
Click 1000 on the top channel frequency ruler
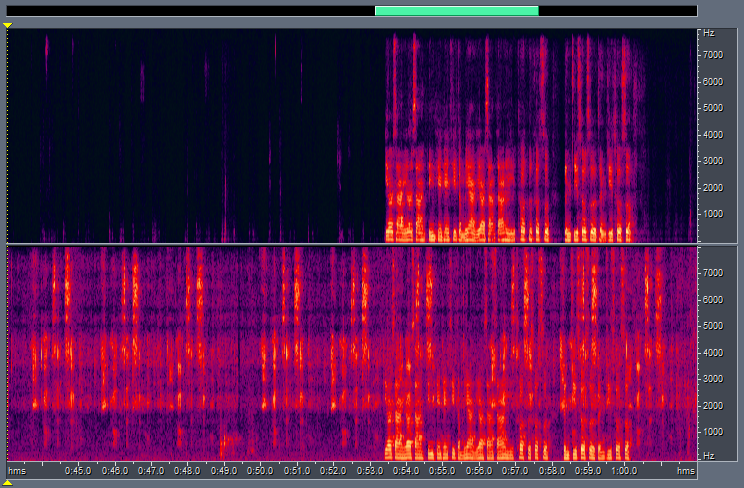714,214
